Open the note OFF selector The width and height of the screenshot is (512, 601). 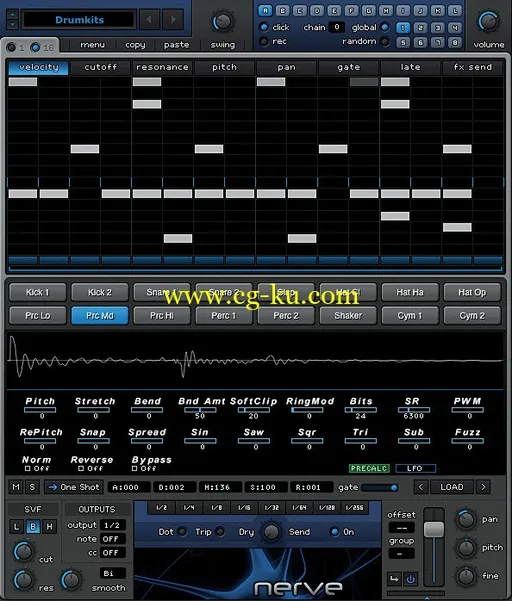[113, 539]
